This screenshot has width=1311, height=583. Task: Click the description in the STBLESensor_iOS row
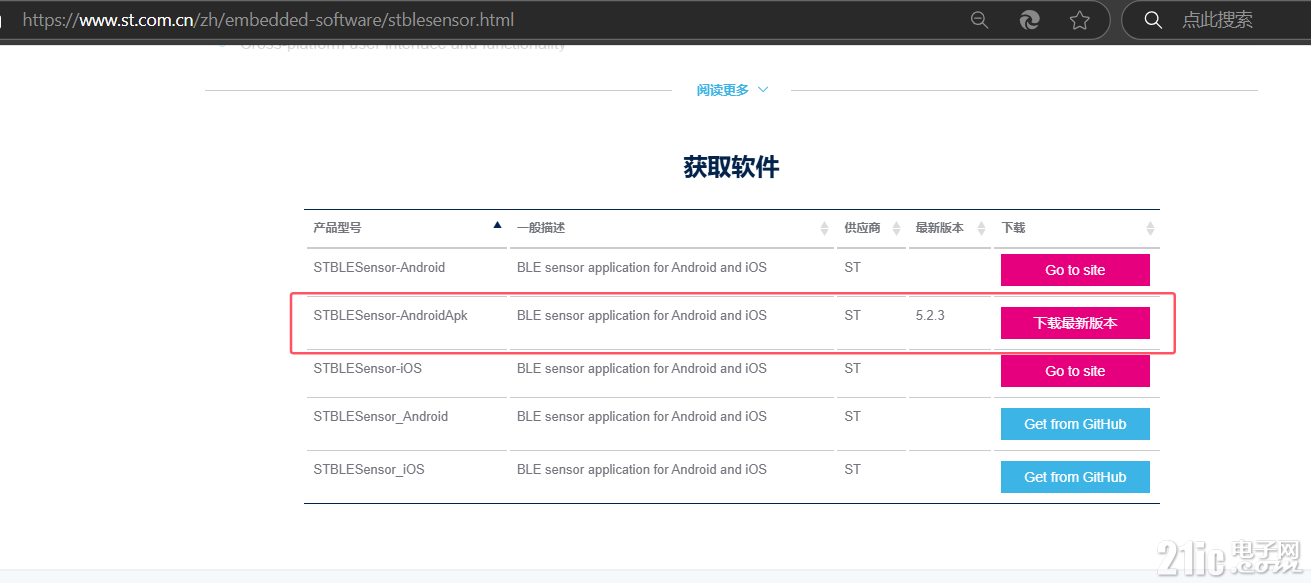[x=642, y=469]
